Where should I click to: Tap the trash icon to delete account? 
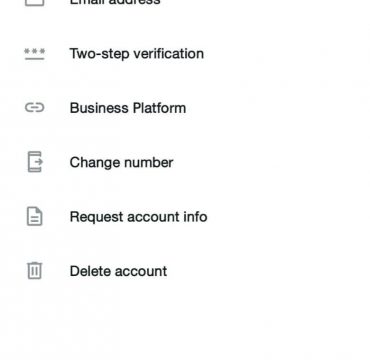[35, 270]
